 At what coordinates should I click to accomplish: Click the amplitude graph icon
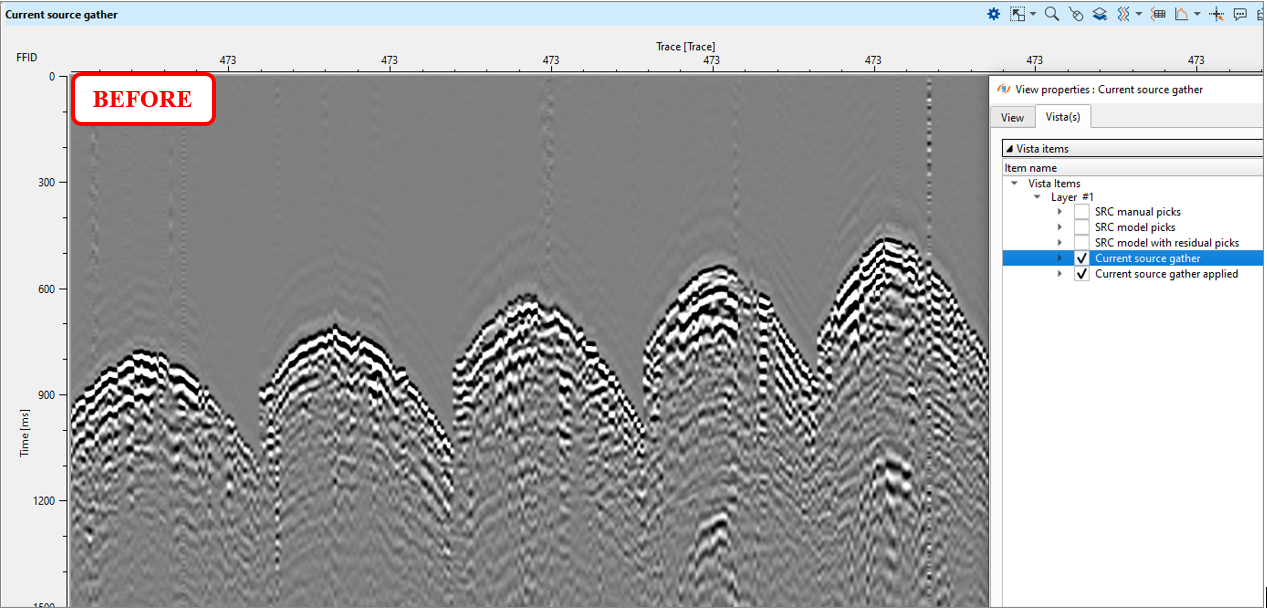pos(1181,14)
